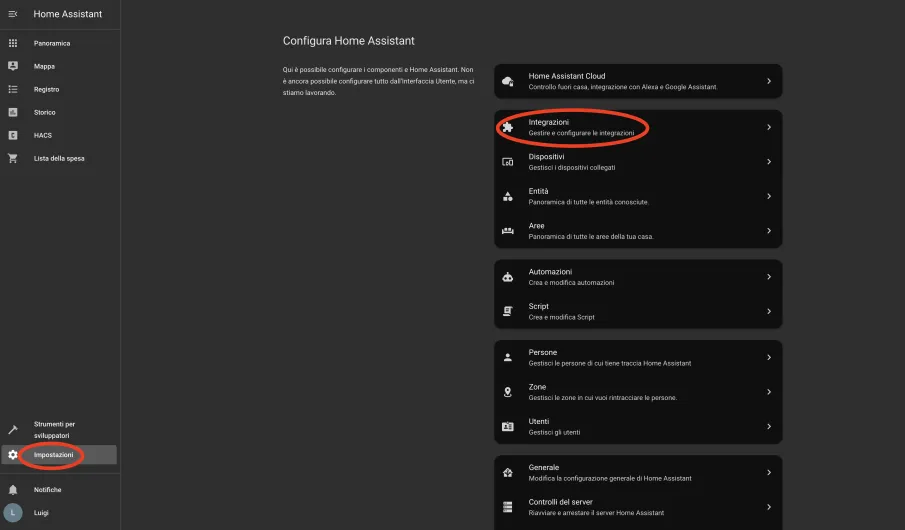Open Integrazioni configuration

tap(638, 128)
